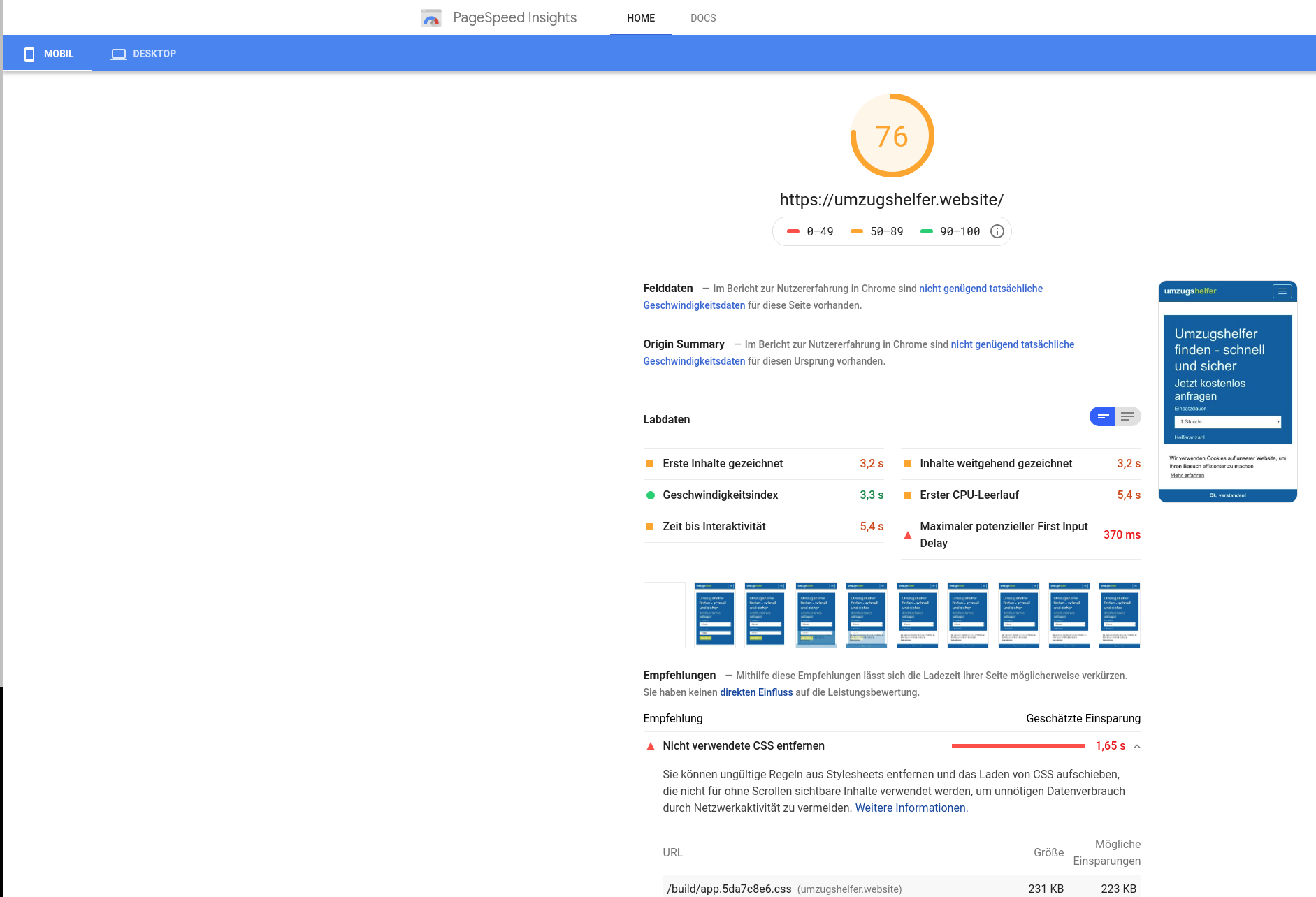Click red triangle icon beside First Input Delay
Viewport: 1316px width, 897px height.
pyautogui.click(x=908, y=535)
